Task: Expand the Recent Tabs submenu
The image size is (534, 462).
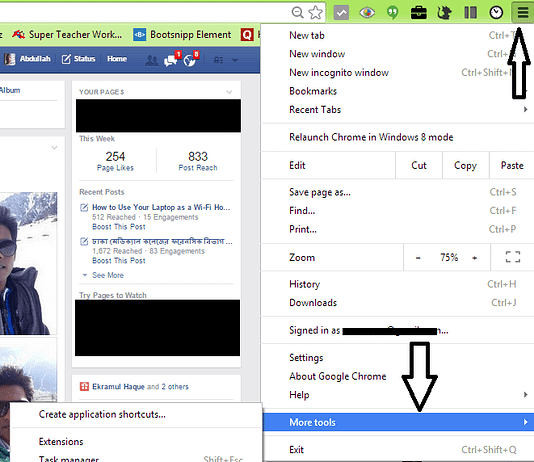Action: tap(398, 110)
